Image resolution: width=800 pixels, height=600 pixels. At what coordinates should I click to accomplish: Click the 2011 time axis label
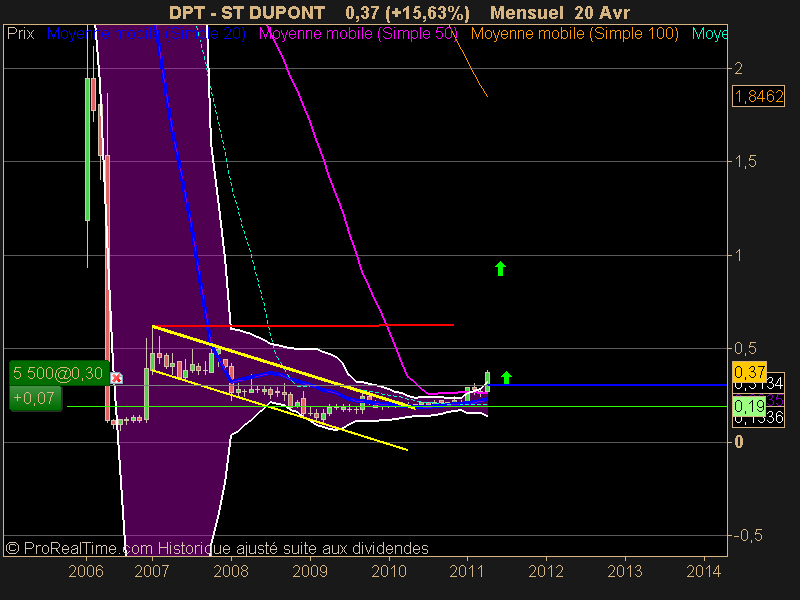click(x=466, y=571)
